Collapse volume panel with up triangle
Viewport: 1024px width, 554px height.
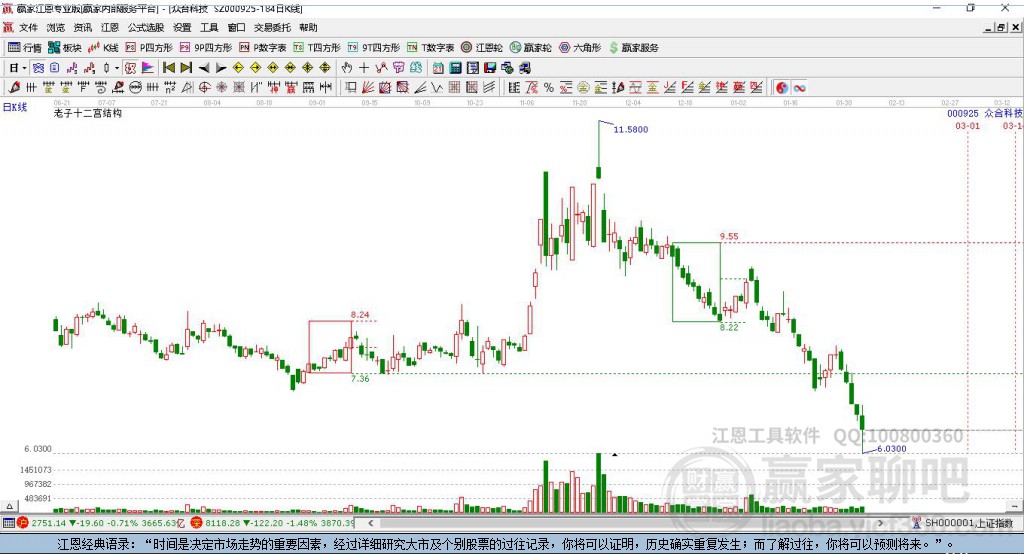click(9, 506)
